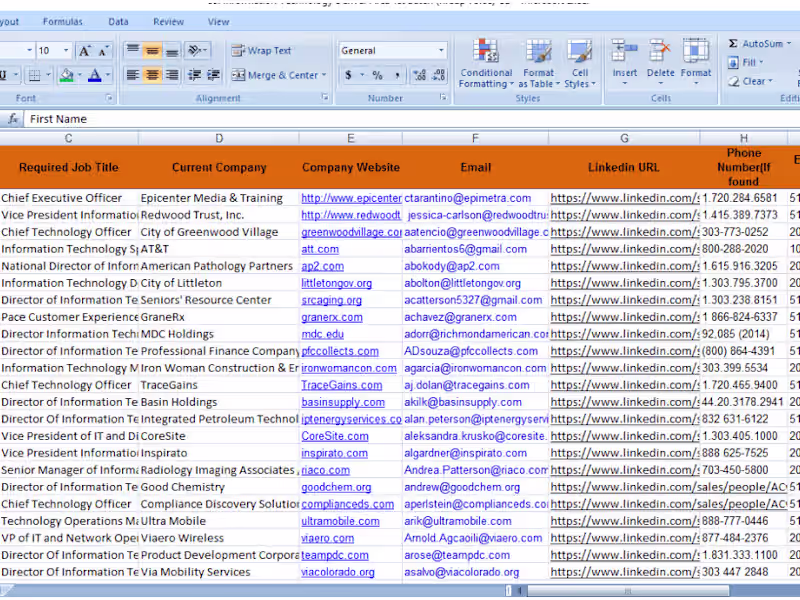
Task: Click the Align Text Left icon
Action: coord(132,75)
